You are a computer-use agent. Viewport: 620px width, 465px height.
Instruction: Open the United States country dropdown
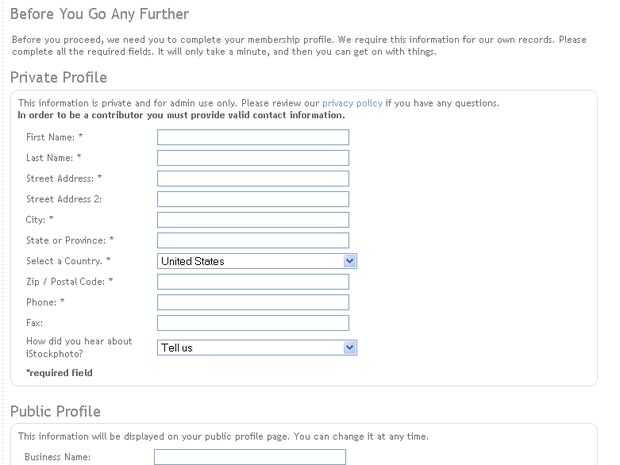[257, 261]
